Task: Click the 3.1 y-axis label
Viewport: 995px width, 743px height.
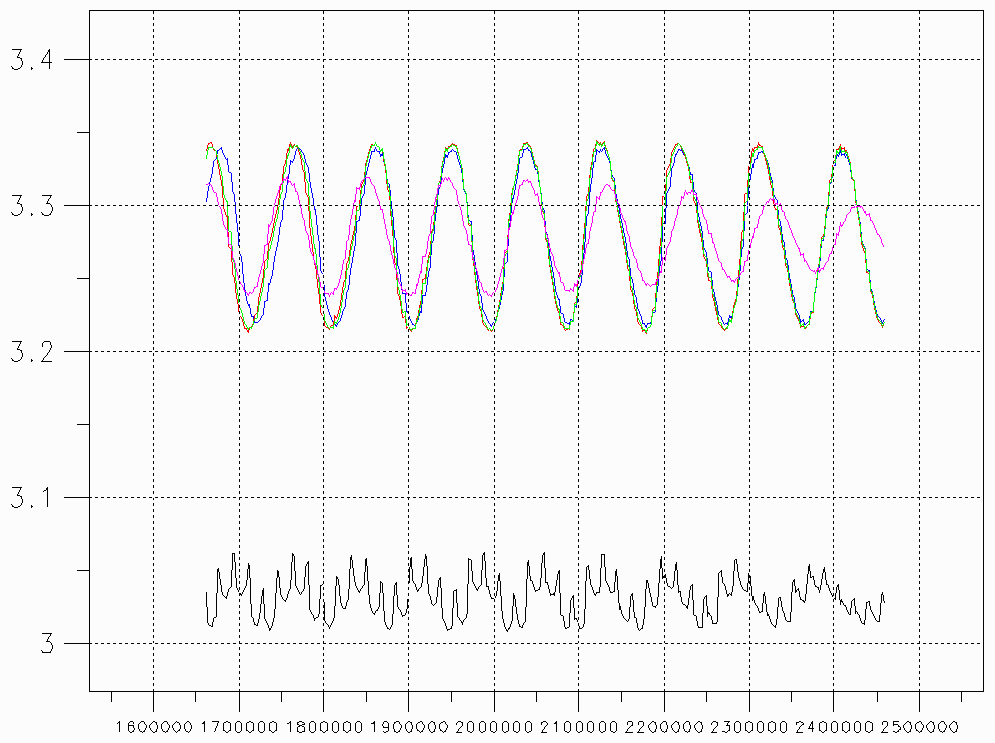Action: 32,498
